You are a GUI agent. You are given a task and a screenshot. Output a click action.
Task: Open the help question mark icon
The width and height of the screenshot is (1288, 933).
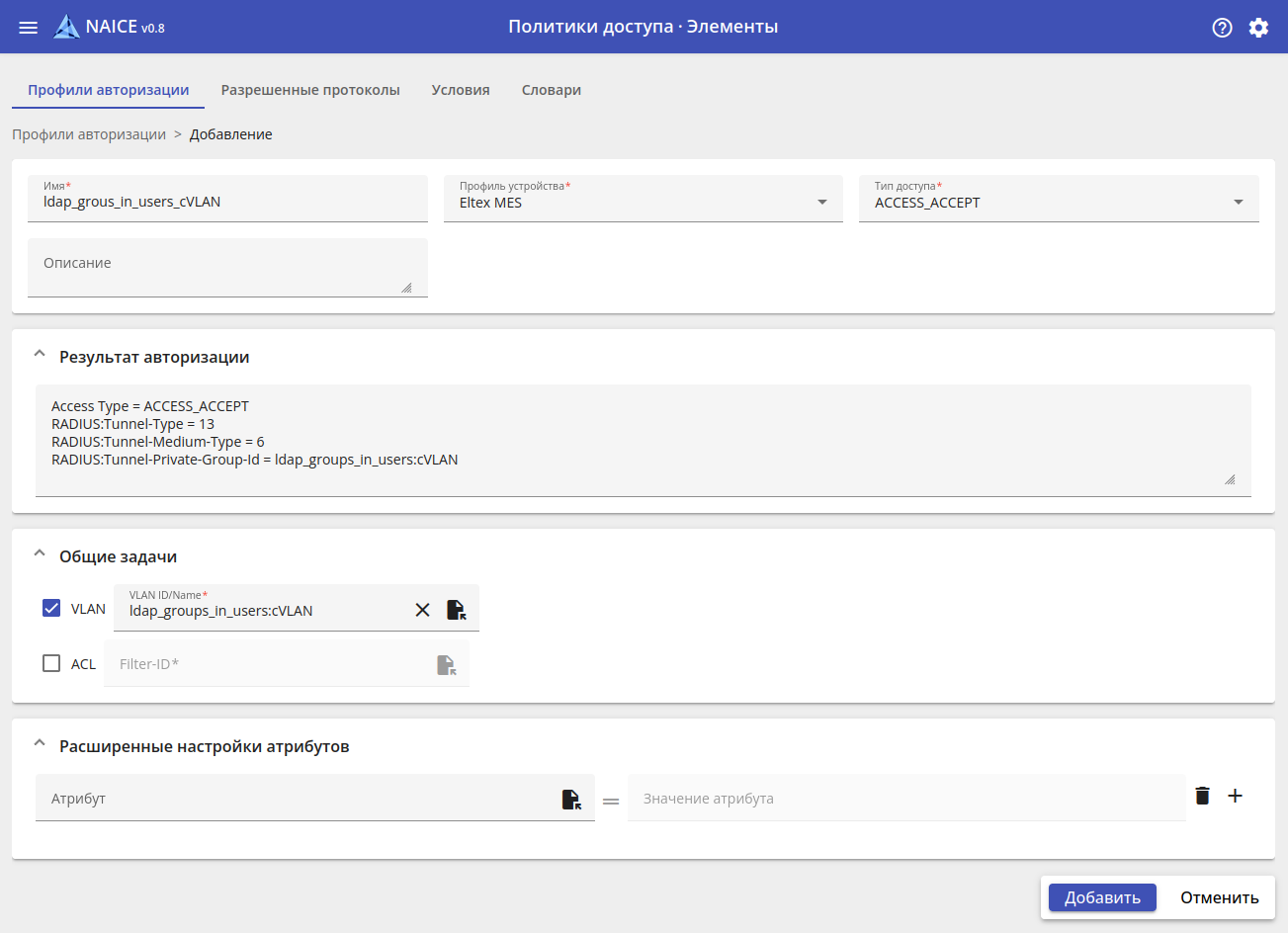click(x=1222, y=28)
